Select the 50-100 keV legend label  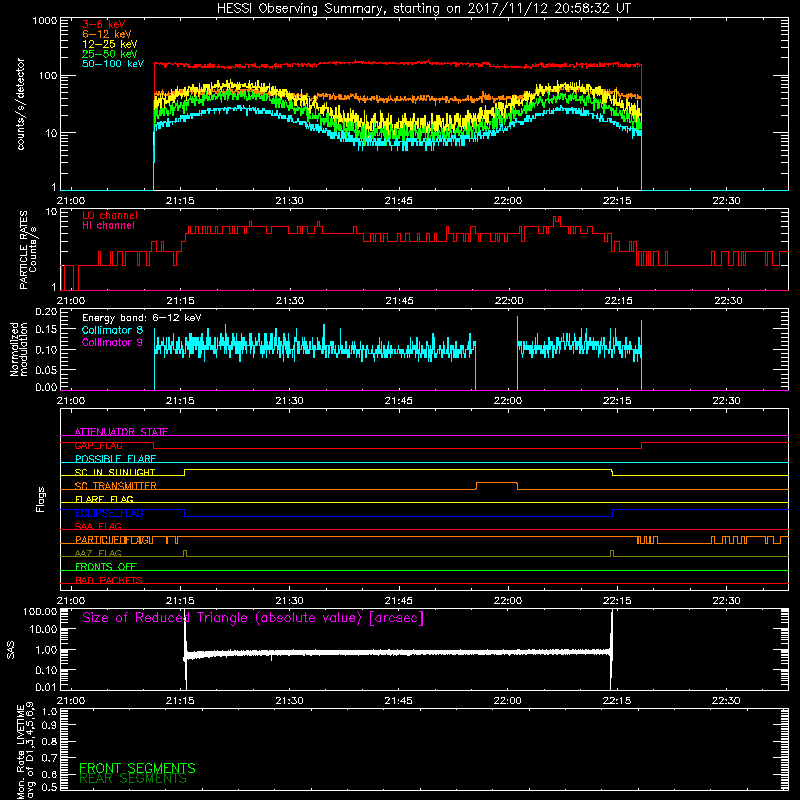(113, 64)
